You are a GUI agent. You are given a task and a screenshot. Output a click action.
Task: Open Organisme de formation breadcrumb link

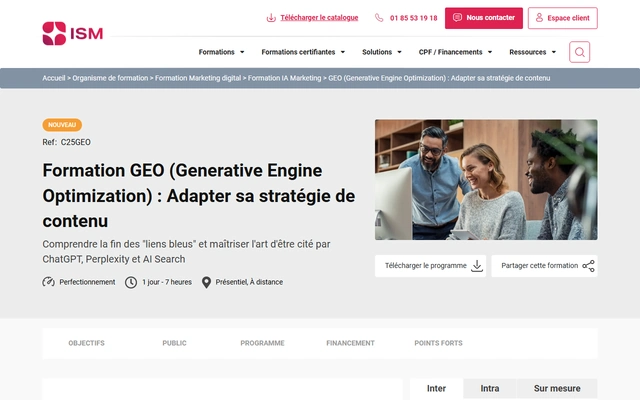(x=110, y=78)
